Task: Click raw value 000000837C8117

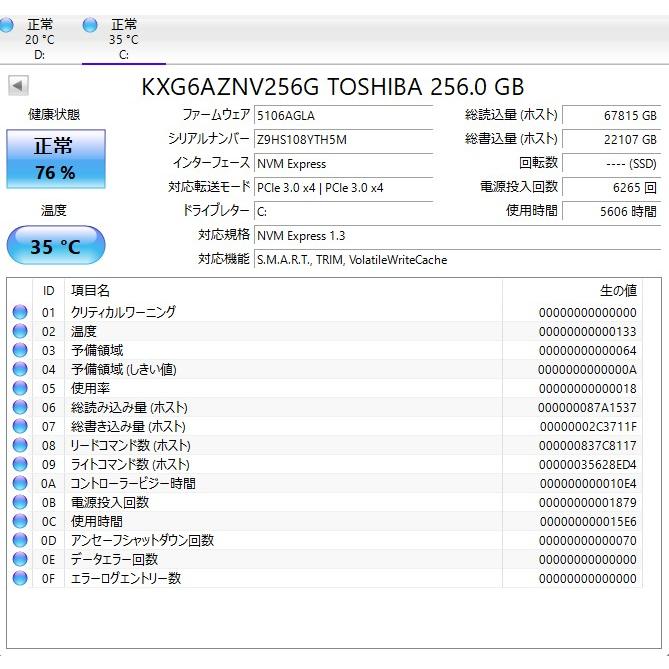Action: point(588,446)
